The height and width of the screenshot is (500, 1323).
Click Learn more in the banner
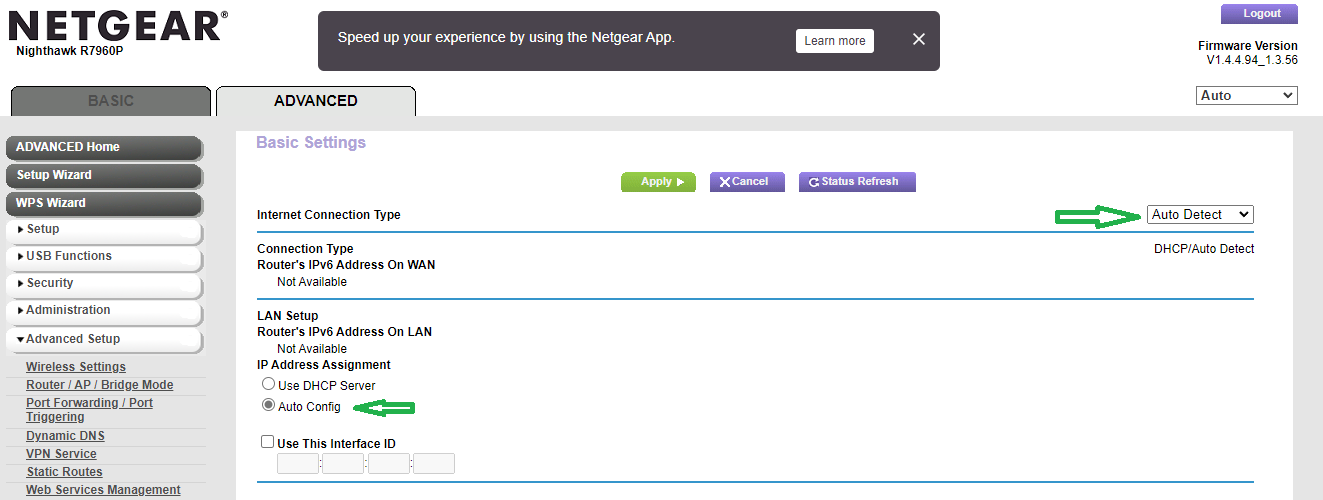pos(835,41)
